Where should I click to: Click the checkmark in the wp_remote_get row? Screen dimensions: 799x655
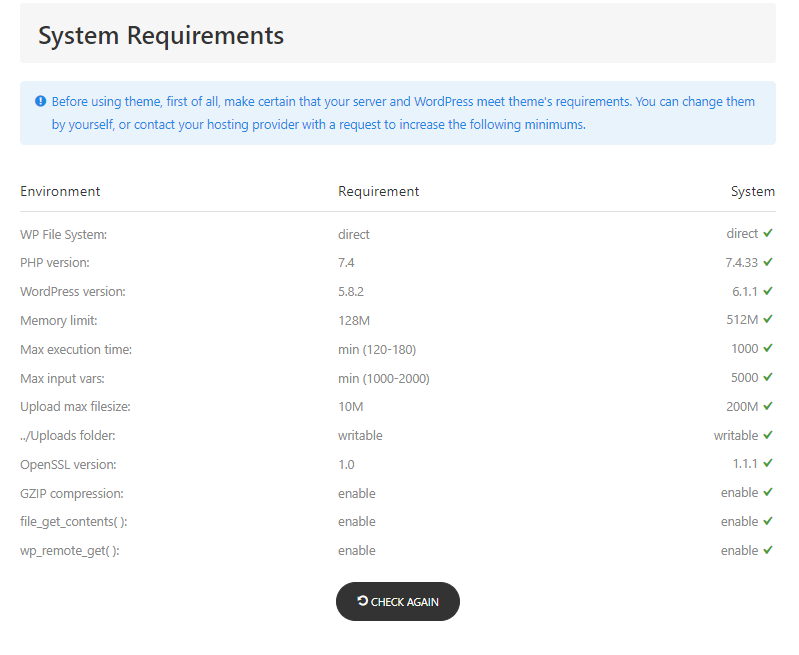[768, 551]
